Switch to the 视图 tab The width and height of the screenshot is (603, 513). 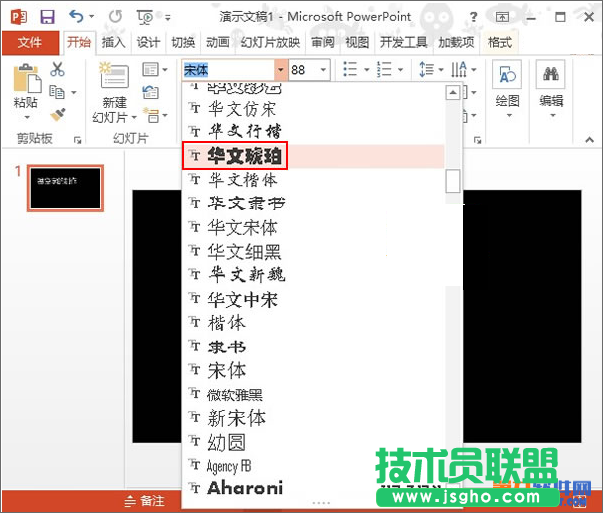pyautogui.click(x=357, y=42)
